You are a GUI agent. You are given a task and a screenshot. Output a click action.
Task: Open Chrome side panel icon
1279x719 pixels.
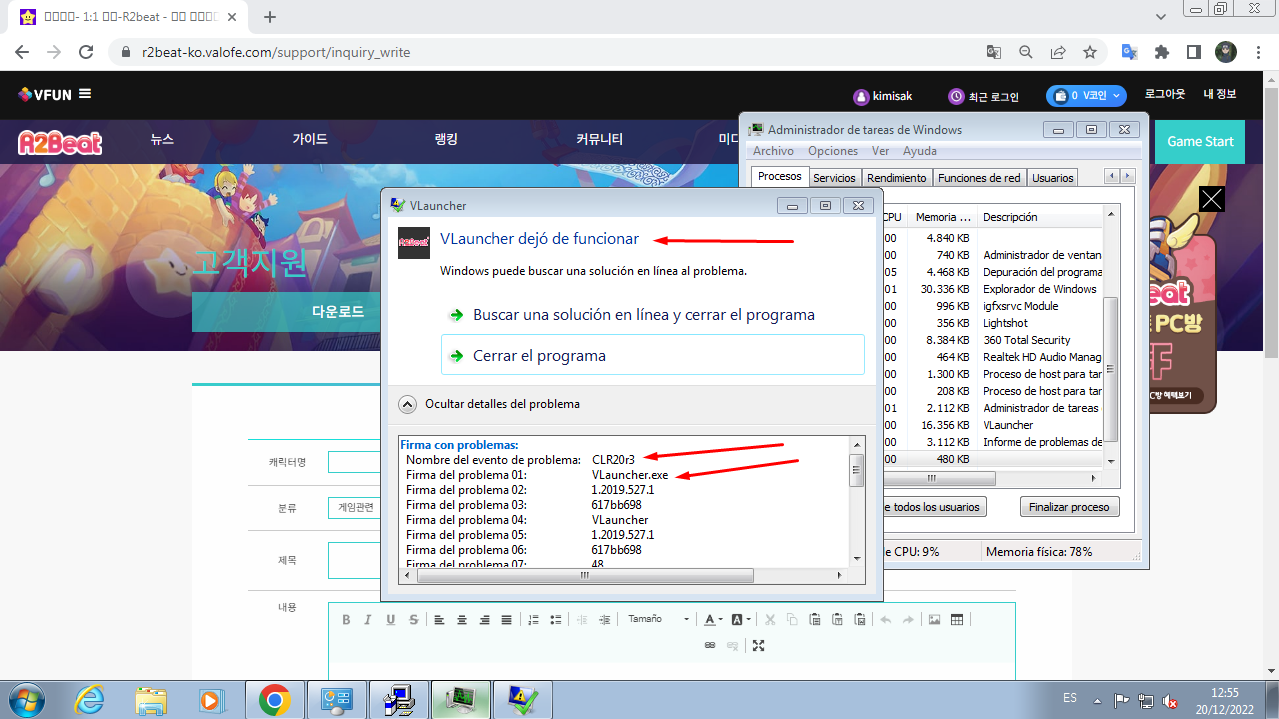(x=1194, y=52)
